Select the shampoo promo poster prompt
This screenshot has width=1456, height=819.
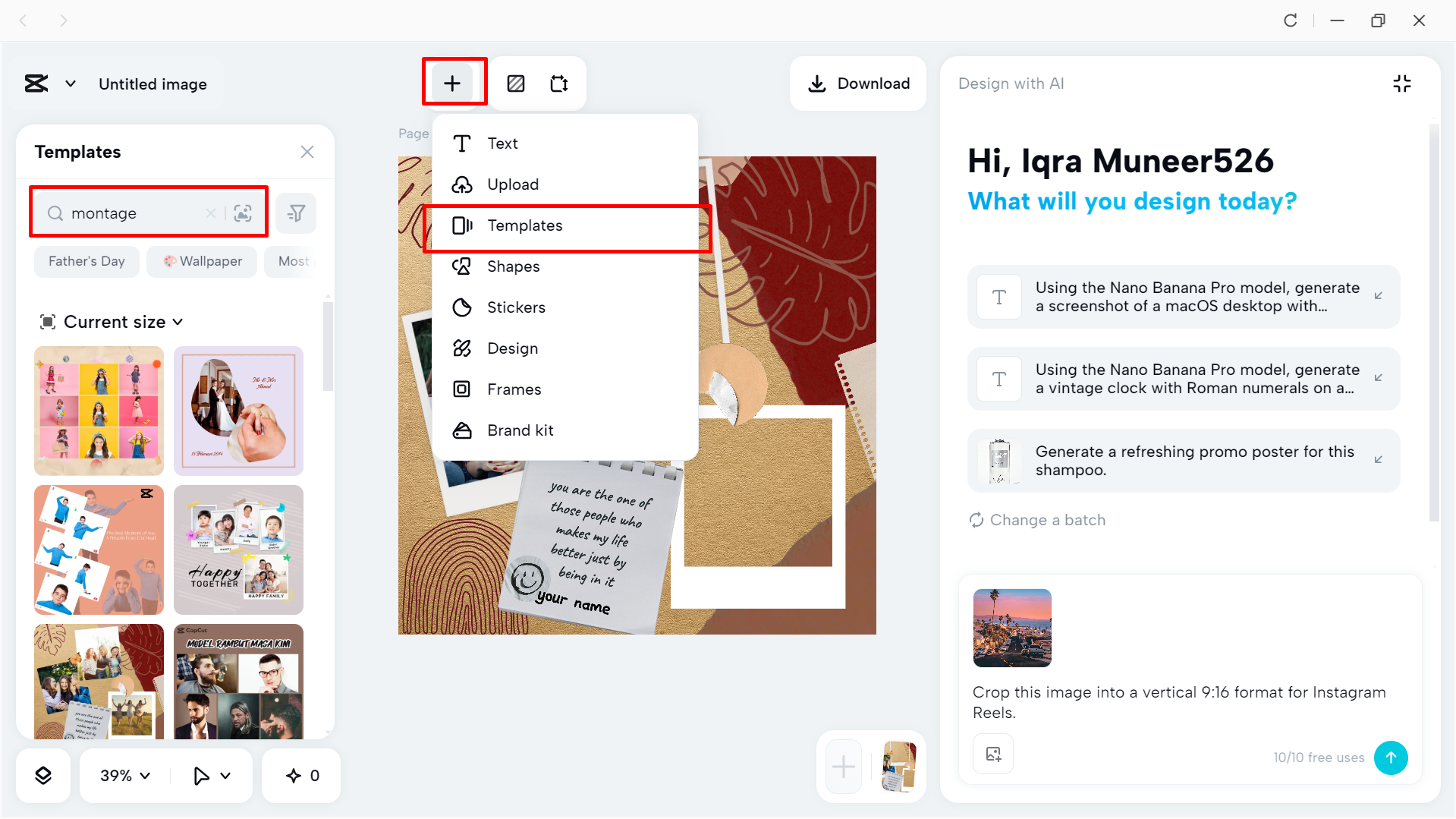[1184, 461]
